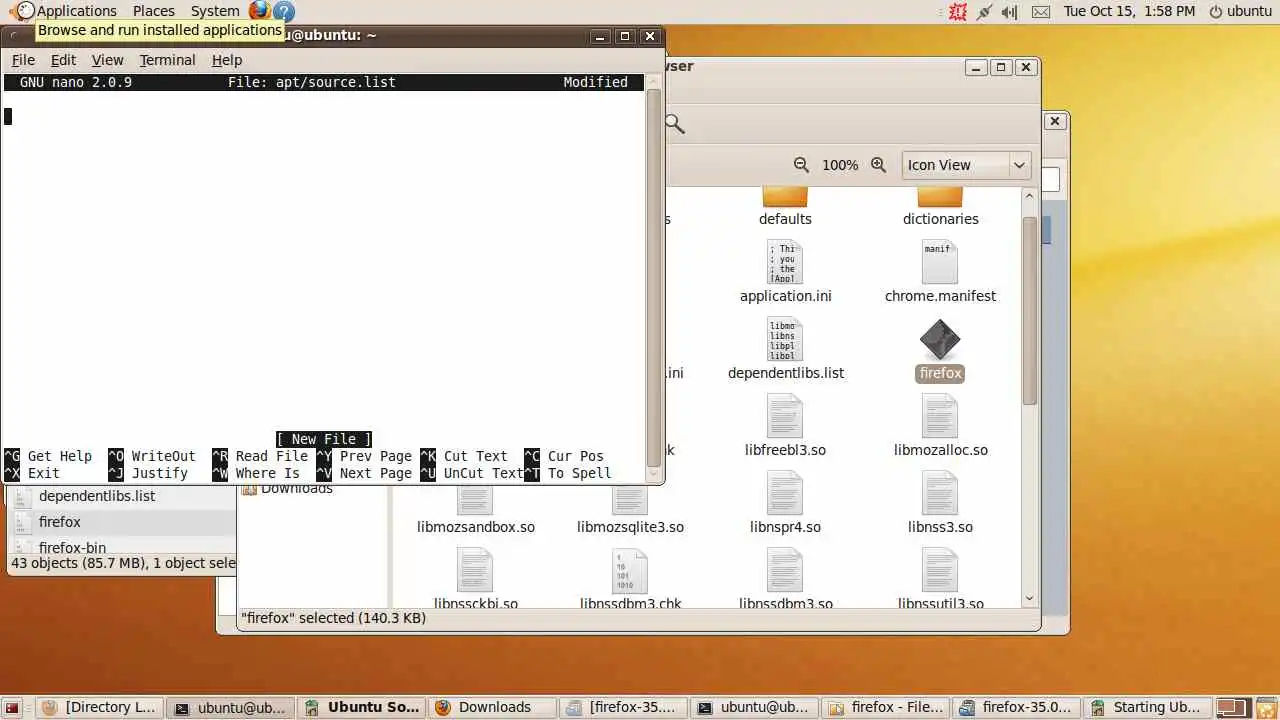
Task: Switch to firefox - File... taskbar window
Action: tap(886, 708)
